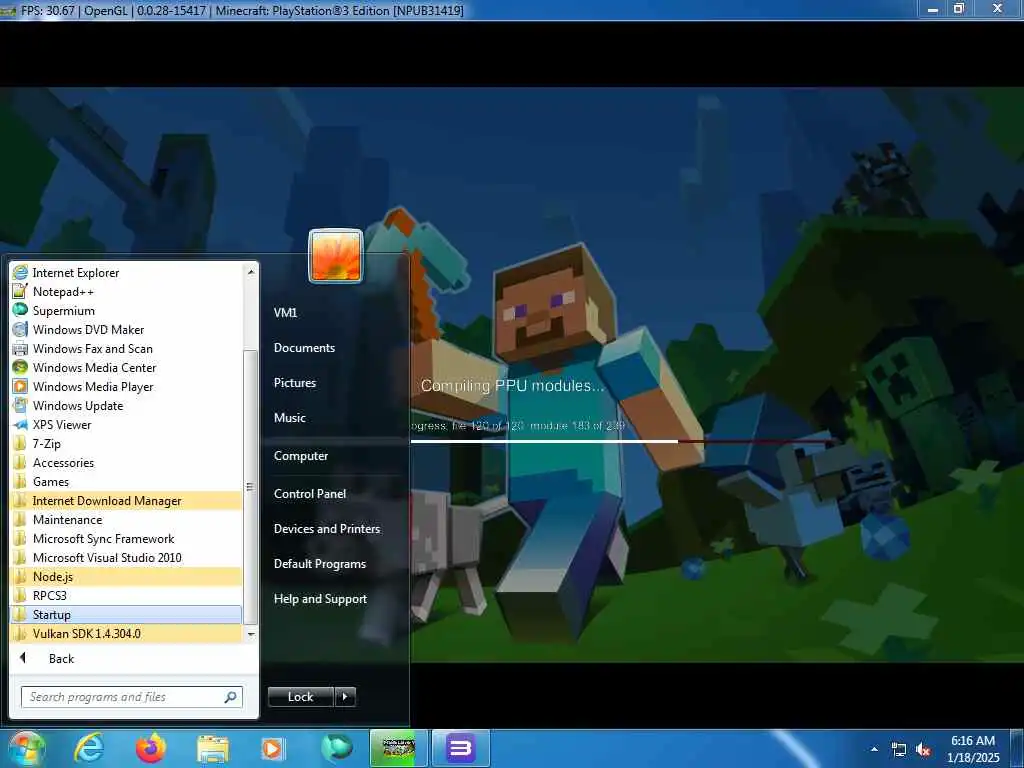Screen dimensions: 1024x768
Task: Open the Startup folder
Action: (125, 614)
